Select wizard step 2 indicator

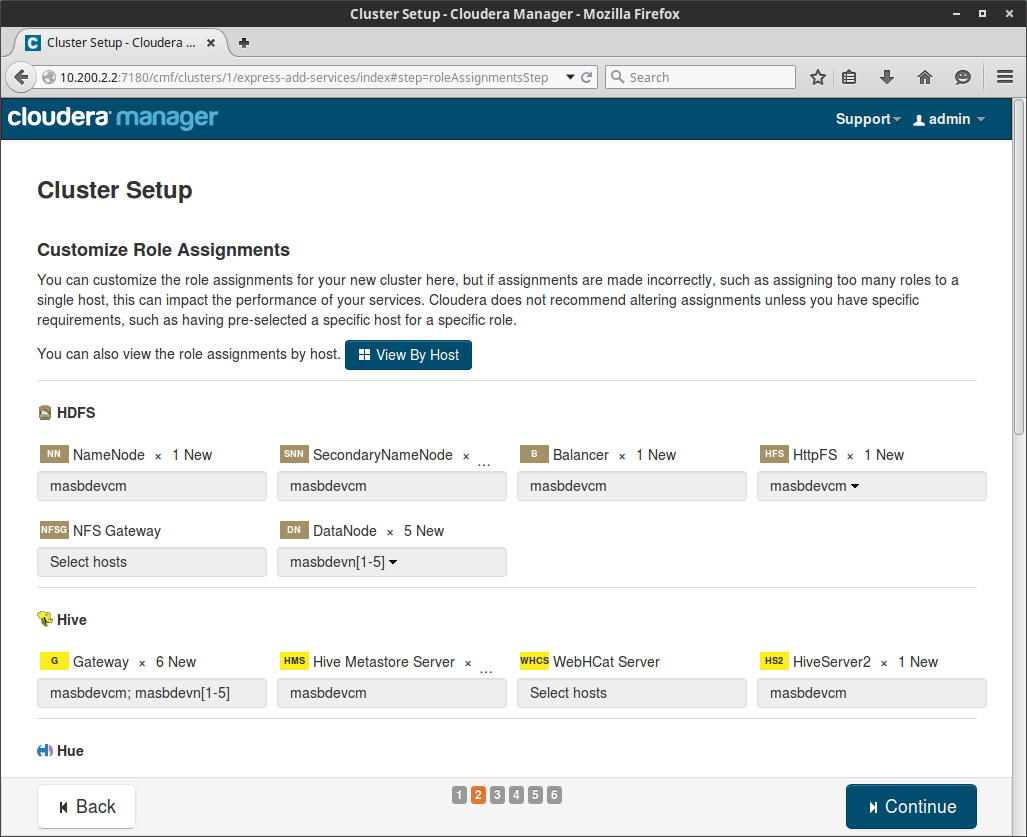click(478, 795)
